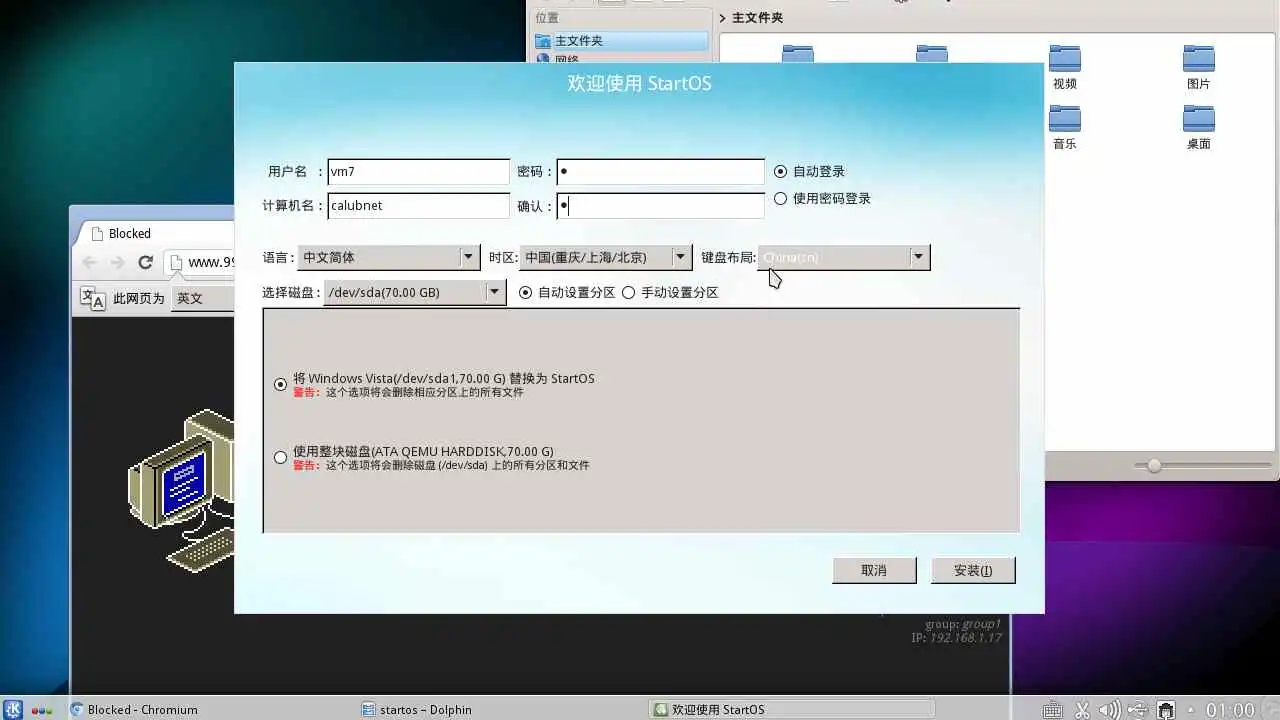Click the page icon in Chromium's address bar
Image resolution: width=1280 pixels, height=720 pixels.
(x=176, y=262)
